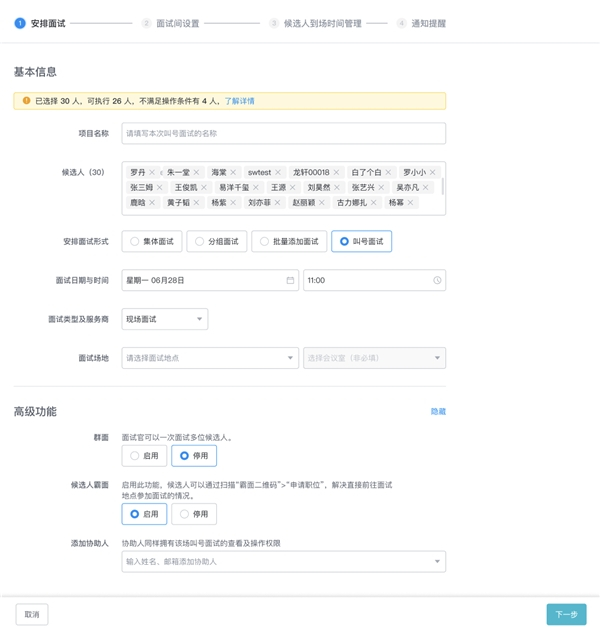Remove candidate 刘亦菲 tag
The width and height of the screenshot is (600, 628).
click(277, 203)
